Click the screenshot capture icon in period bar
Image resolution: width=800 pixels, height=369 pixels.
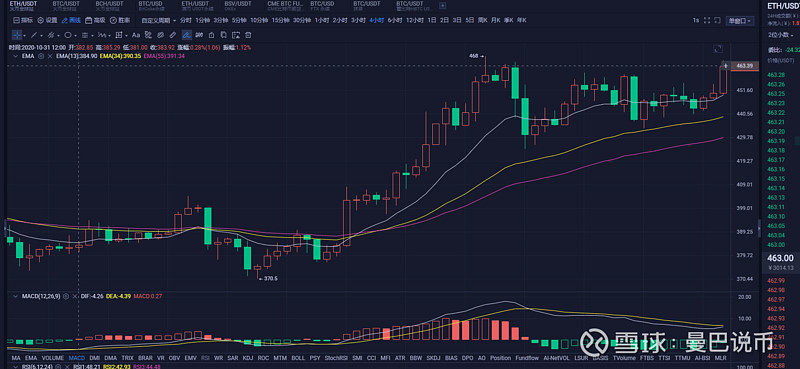pos(717,20)
